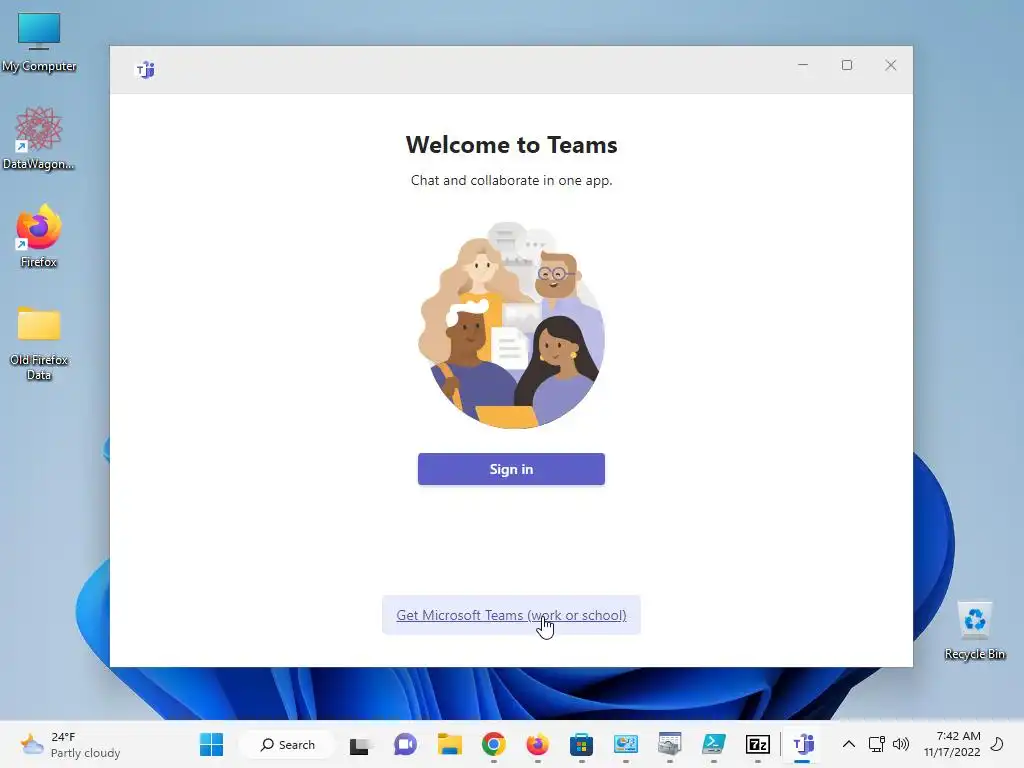Launch Firefox from taskbar

pyautogui.click(x=537, y=744)
